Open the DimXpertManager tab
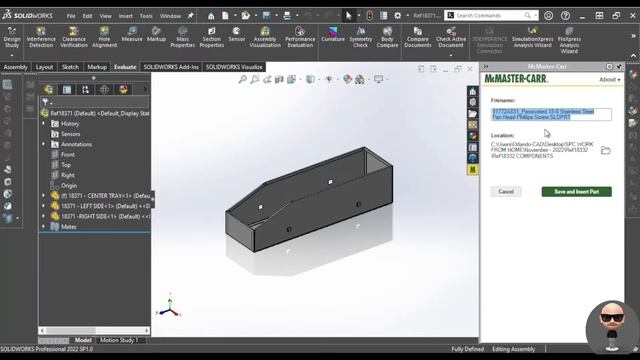The height and width of the screenshot is (360, 640). (104, 89)
